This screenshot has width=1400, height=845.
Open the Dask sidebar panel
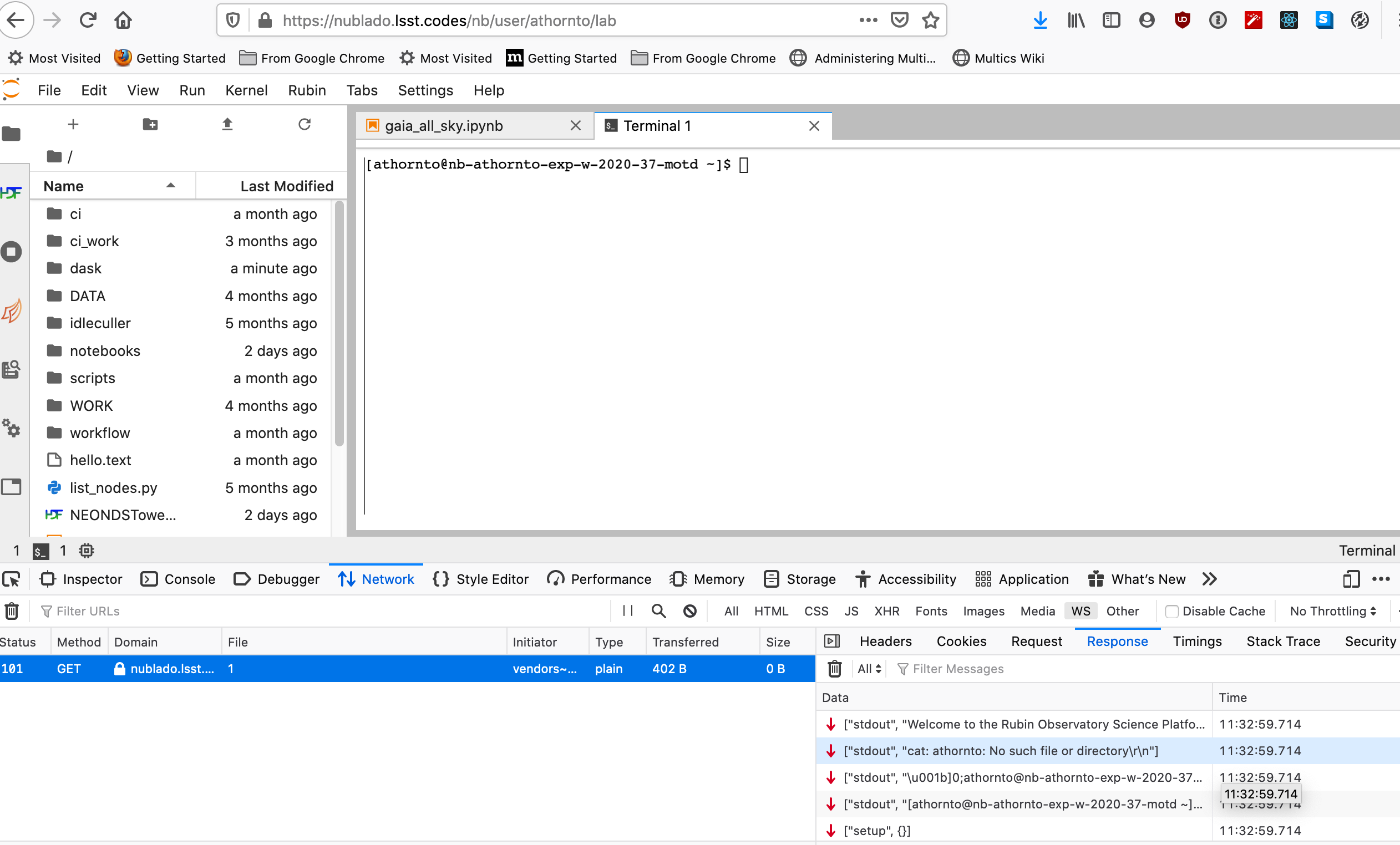tap(12, 310)
